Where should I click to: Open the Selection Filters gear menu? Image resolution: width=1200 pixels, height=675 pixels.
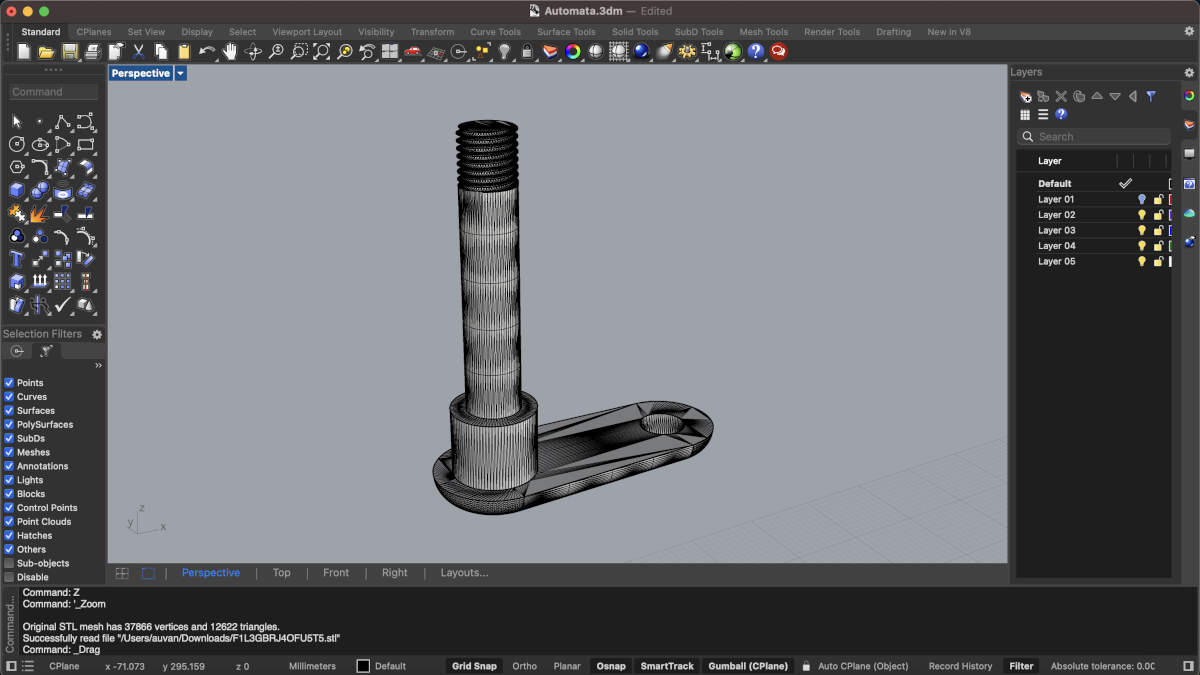(x=97, y=334)
